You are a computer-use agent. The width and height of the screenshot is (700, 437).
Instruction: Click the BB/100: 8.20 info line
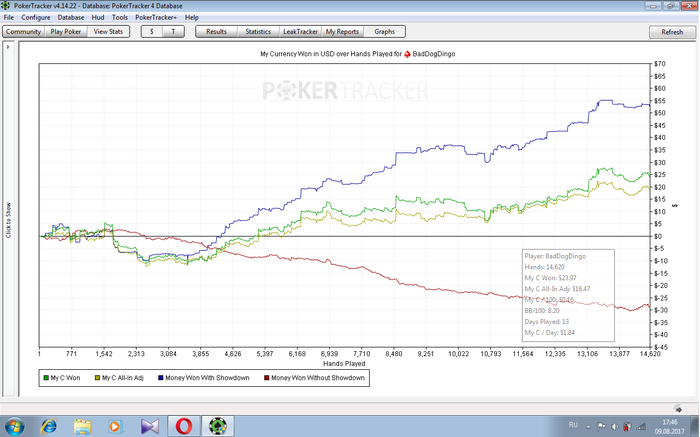point(542,311)
